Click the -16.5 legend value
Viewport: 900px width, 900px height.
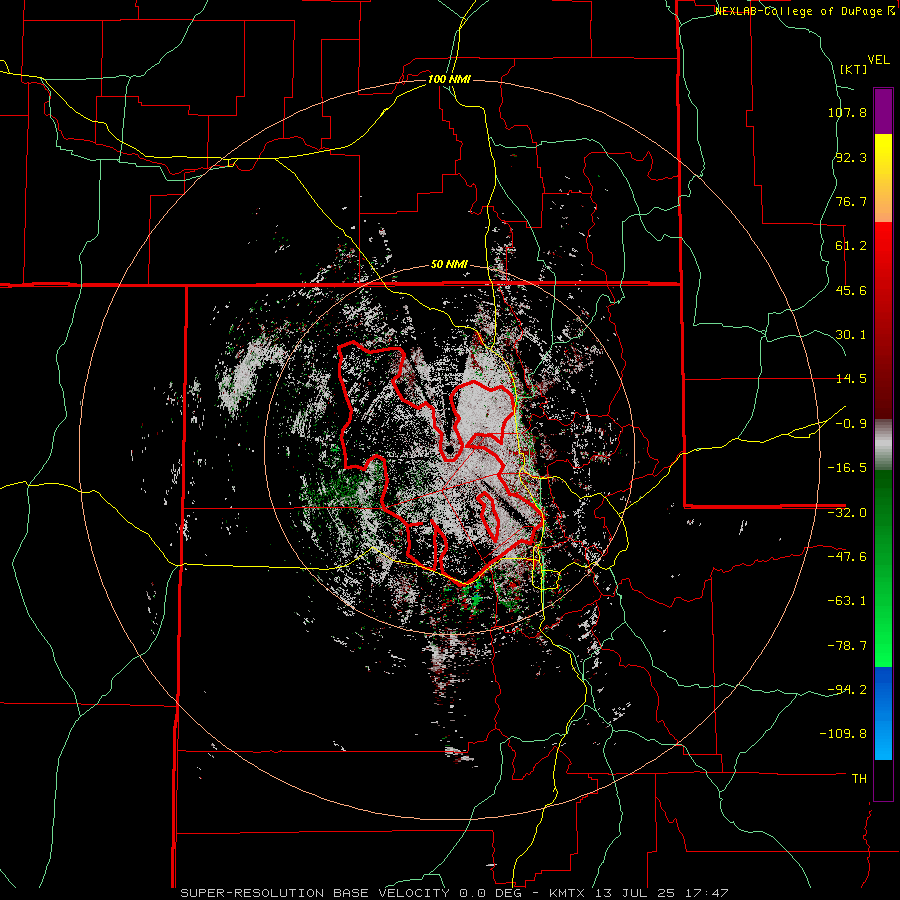coord(847,468)
